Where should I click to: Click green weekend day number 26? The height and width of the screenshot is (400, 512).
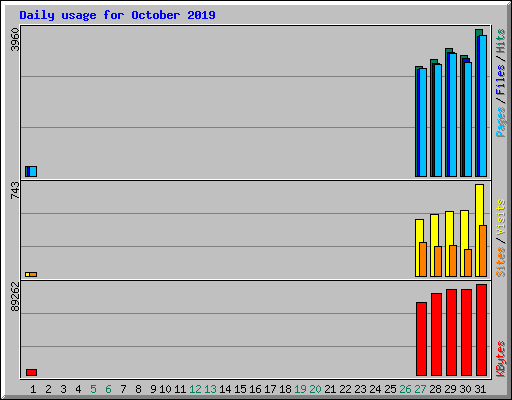pos(405,389)
